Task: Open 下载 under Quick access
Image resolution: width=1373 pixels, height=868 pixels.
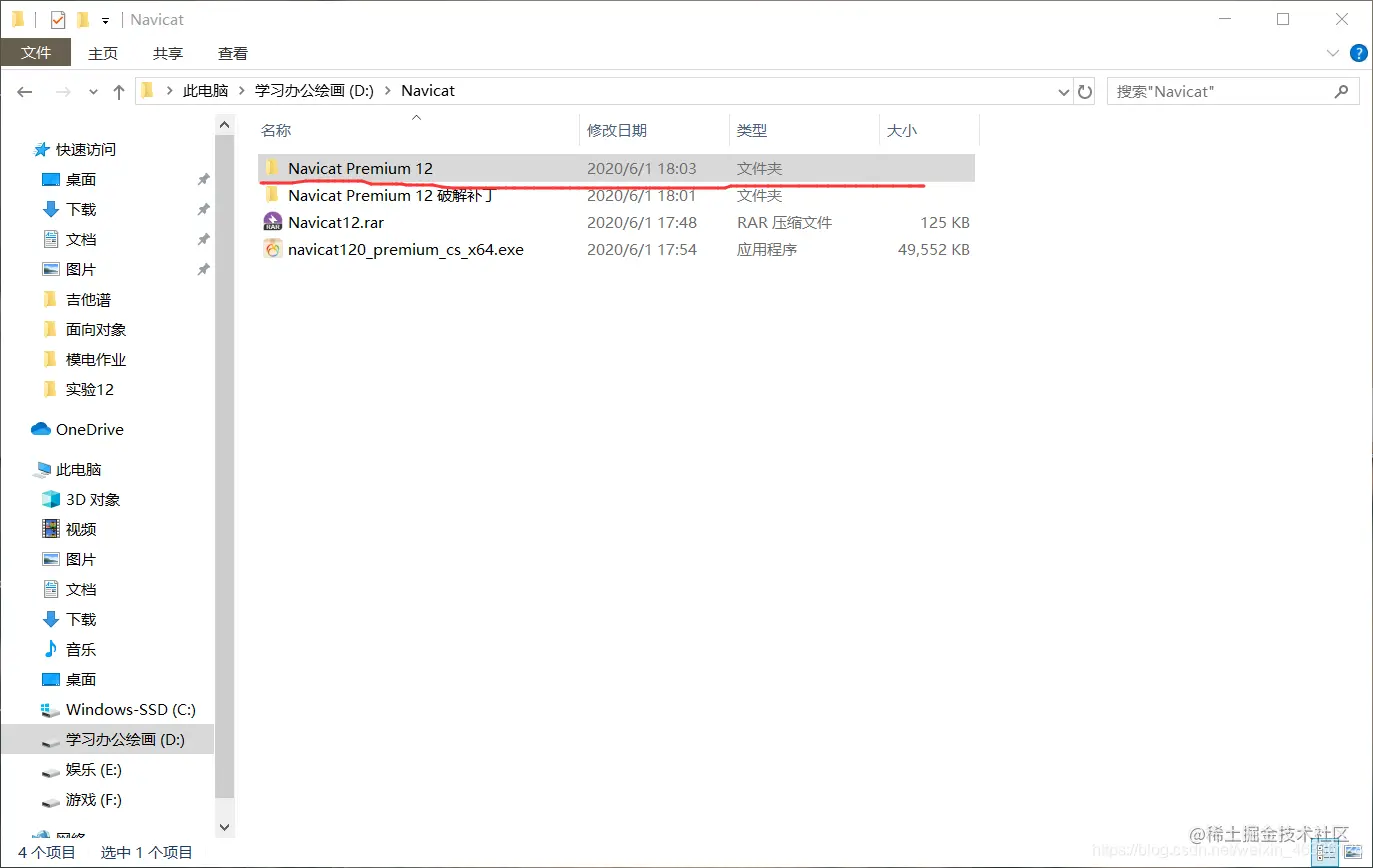Action: 81,210
